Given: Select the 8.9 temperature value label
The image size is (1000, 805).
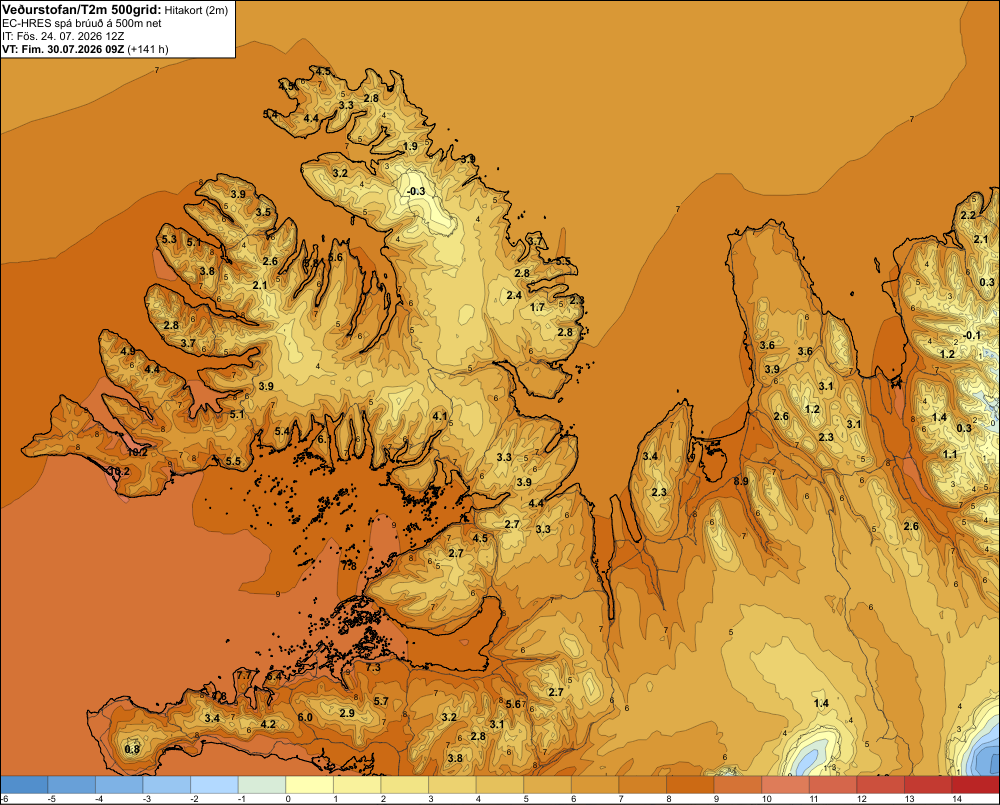Looking at the screenshot, I should pyautogui.click(x=740, y=481).
